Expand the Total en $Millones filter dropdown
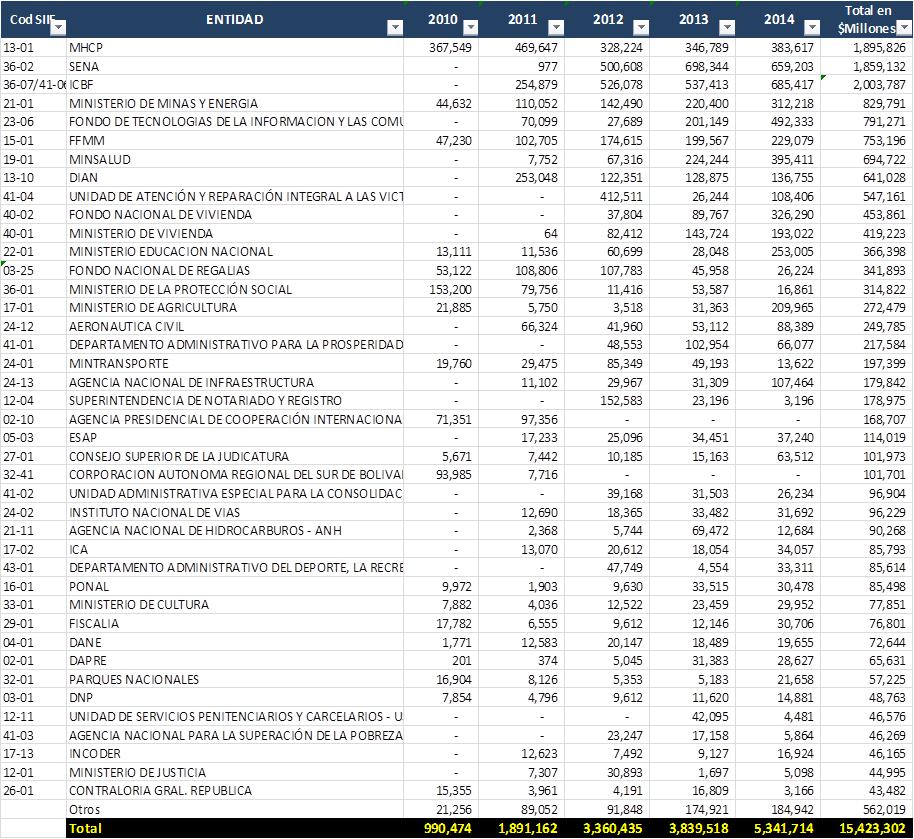This screenshot has width=914, height=839. pyautogui.click(x=902, y=28)
